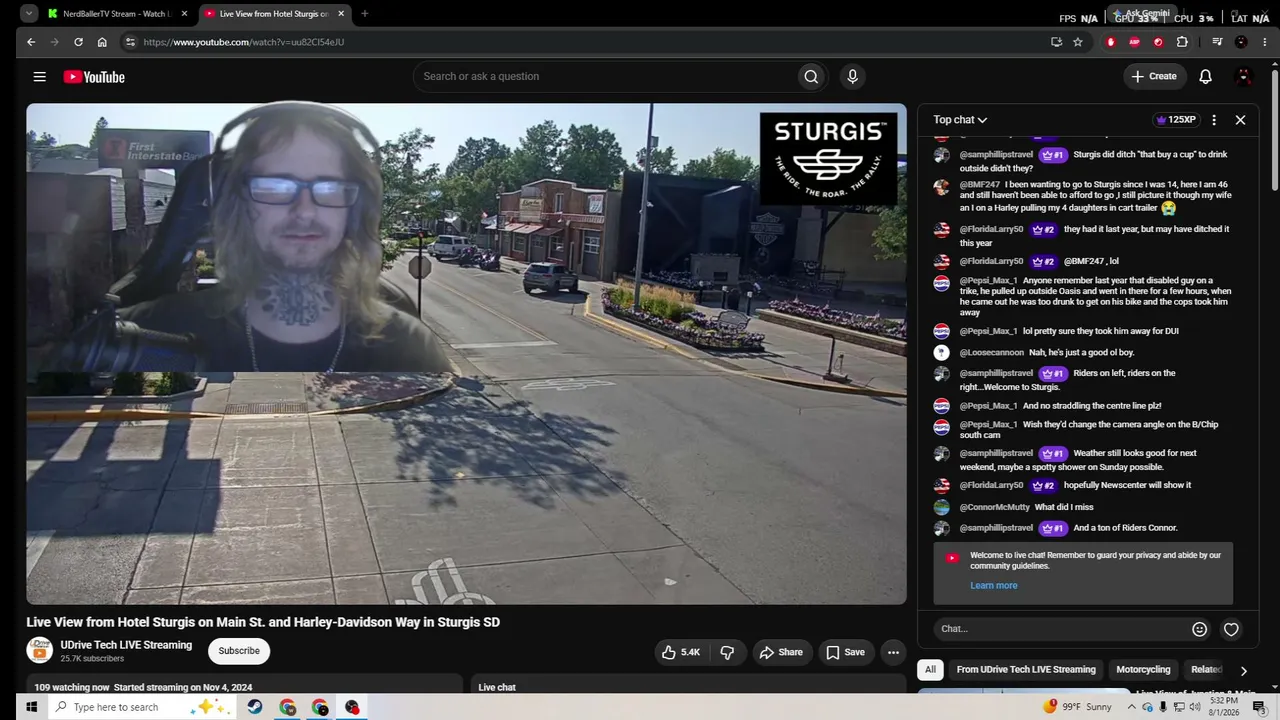Select the Live View from Hotel Sturgis tab

point(273,14)
